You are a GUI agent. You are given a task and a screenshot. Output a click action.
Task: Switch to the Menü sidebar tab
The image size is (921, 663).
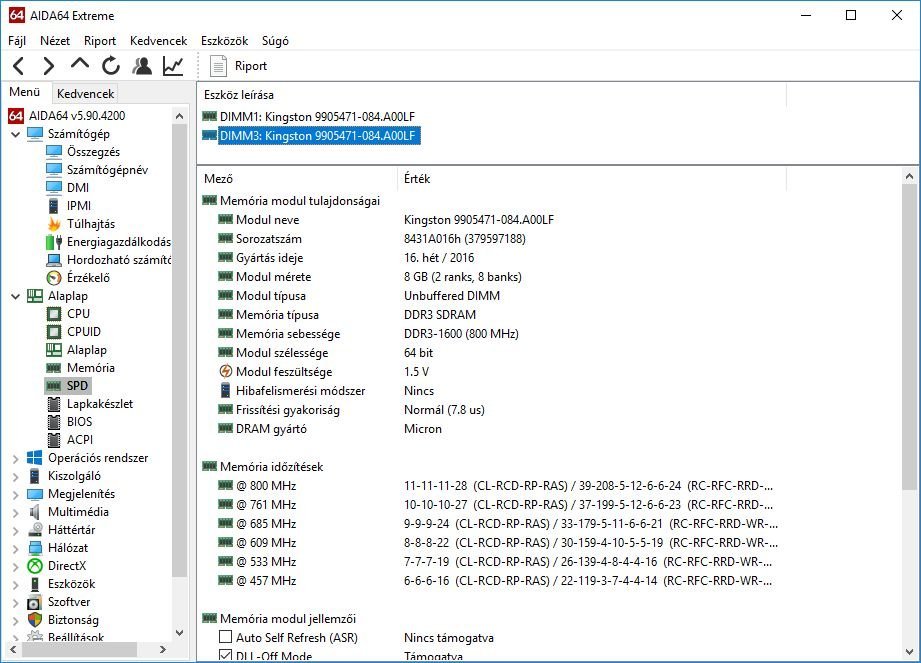(25, 92)
